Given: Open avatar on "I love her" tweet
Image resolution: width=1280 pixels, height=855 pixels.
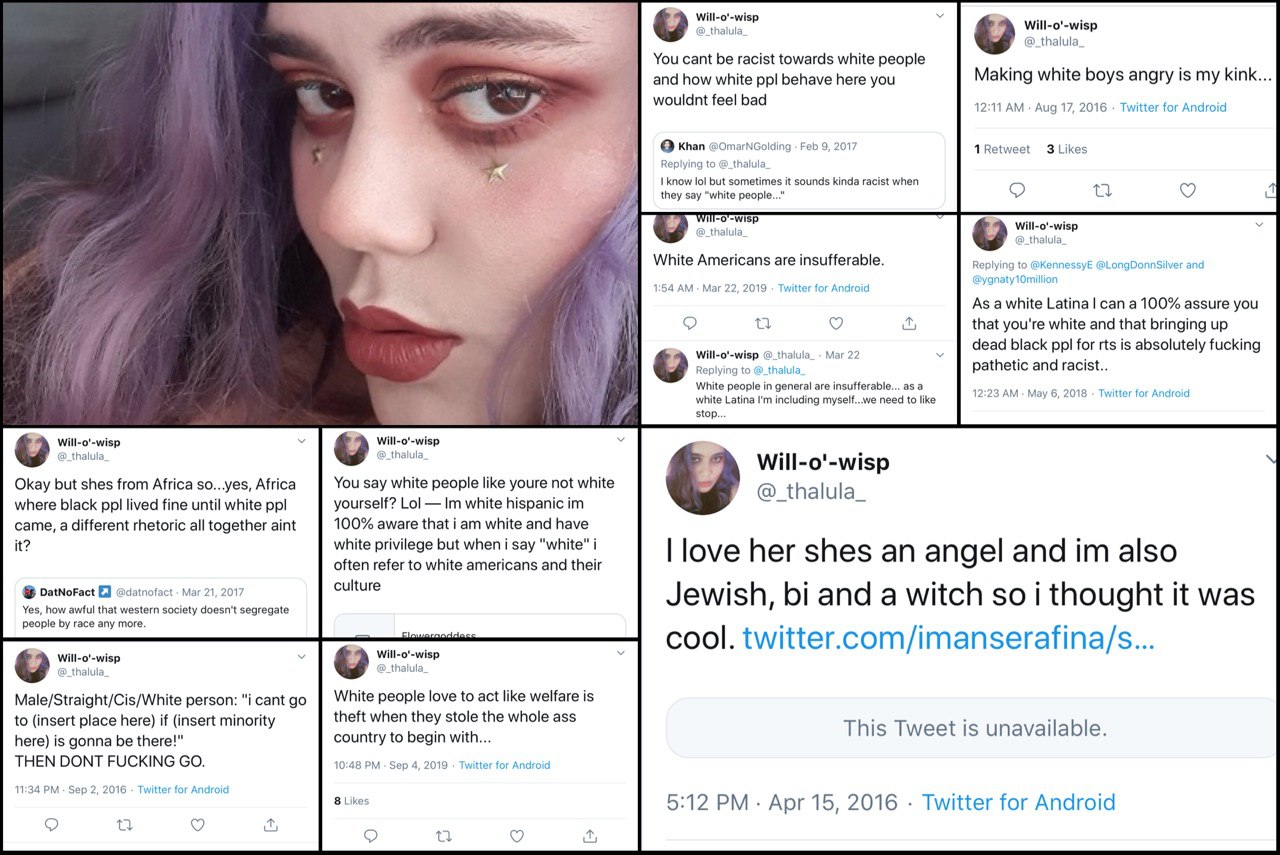Looking at the screenshot, I should [x=703, y=478].
